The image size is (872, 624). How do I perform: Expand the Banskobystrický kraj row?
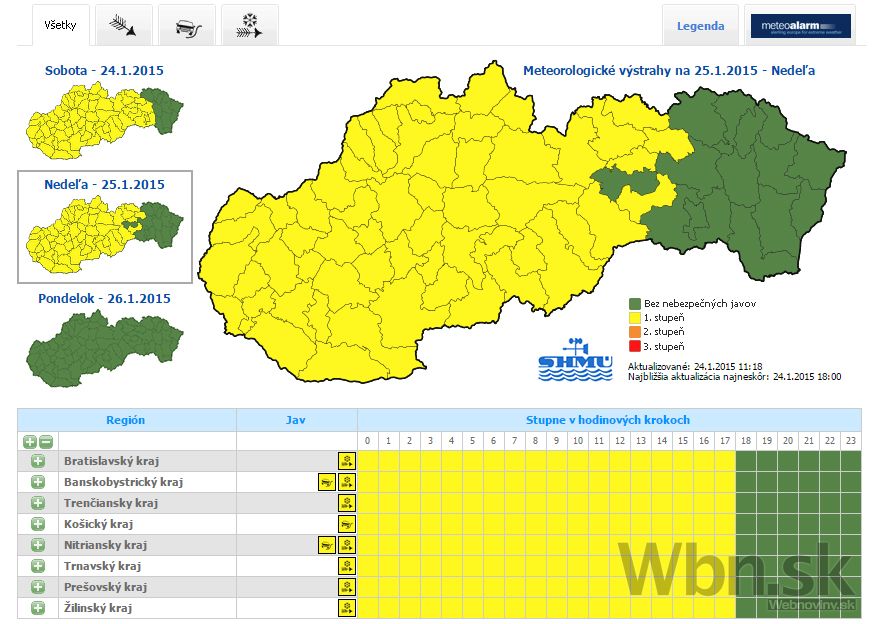[x=38, y=482]
